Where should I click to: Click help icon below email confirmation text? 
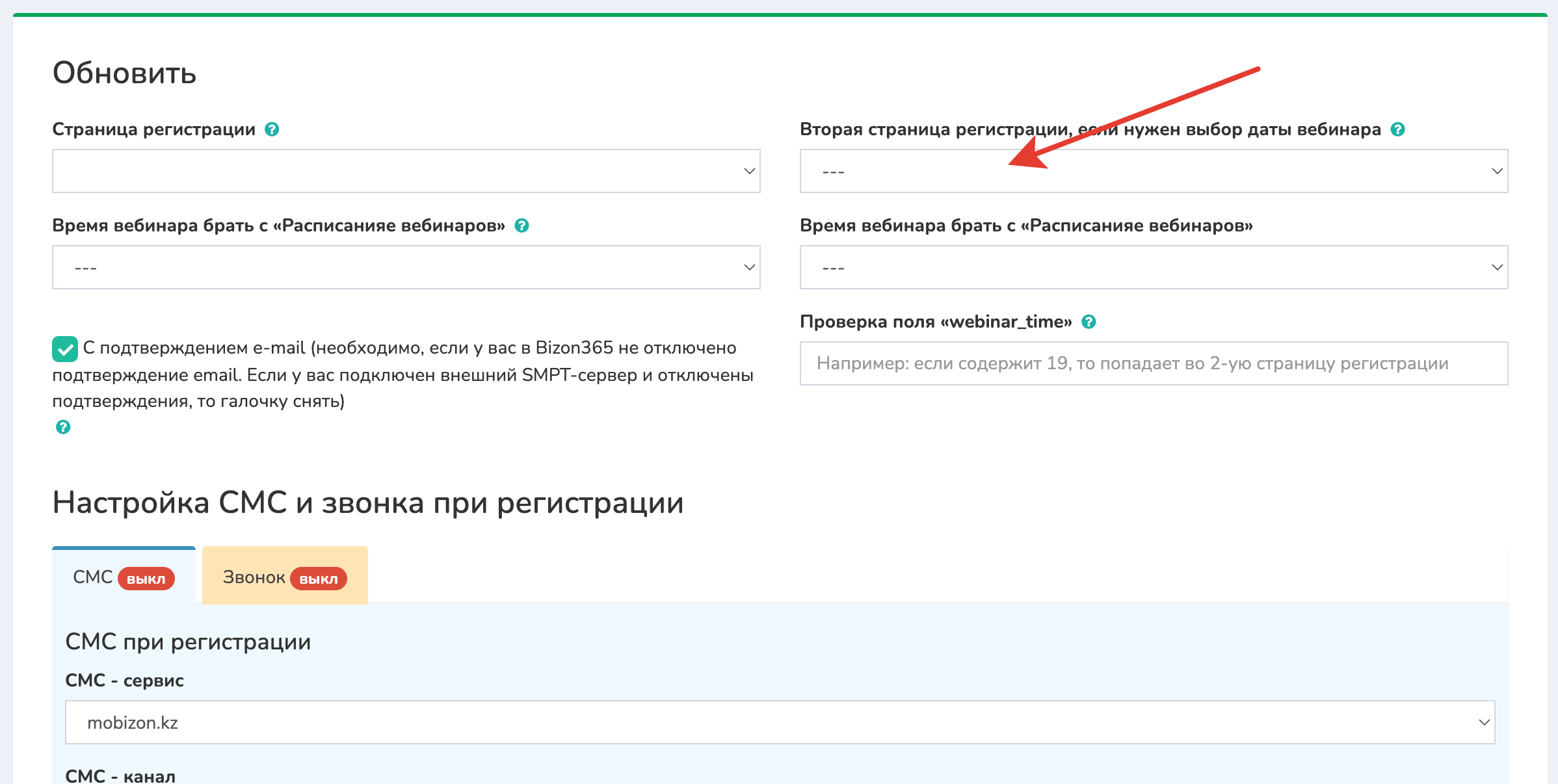pyautogui.click(x=63, y=427)
